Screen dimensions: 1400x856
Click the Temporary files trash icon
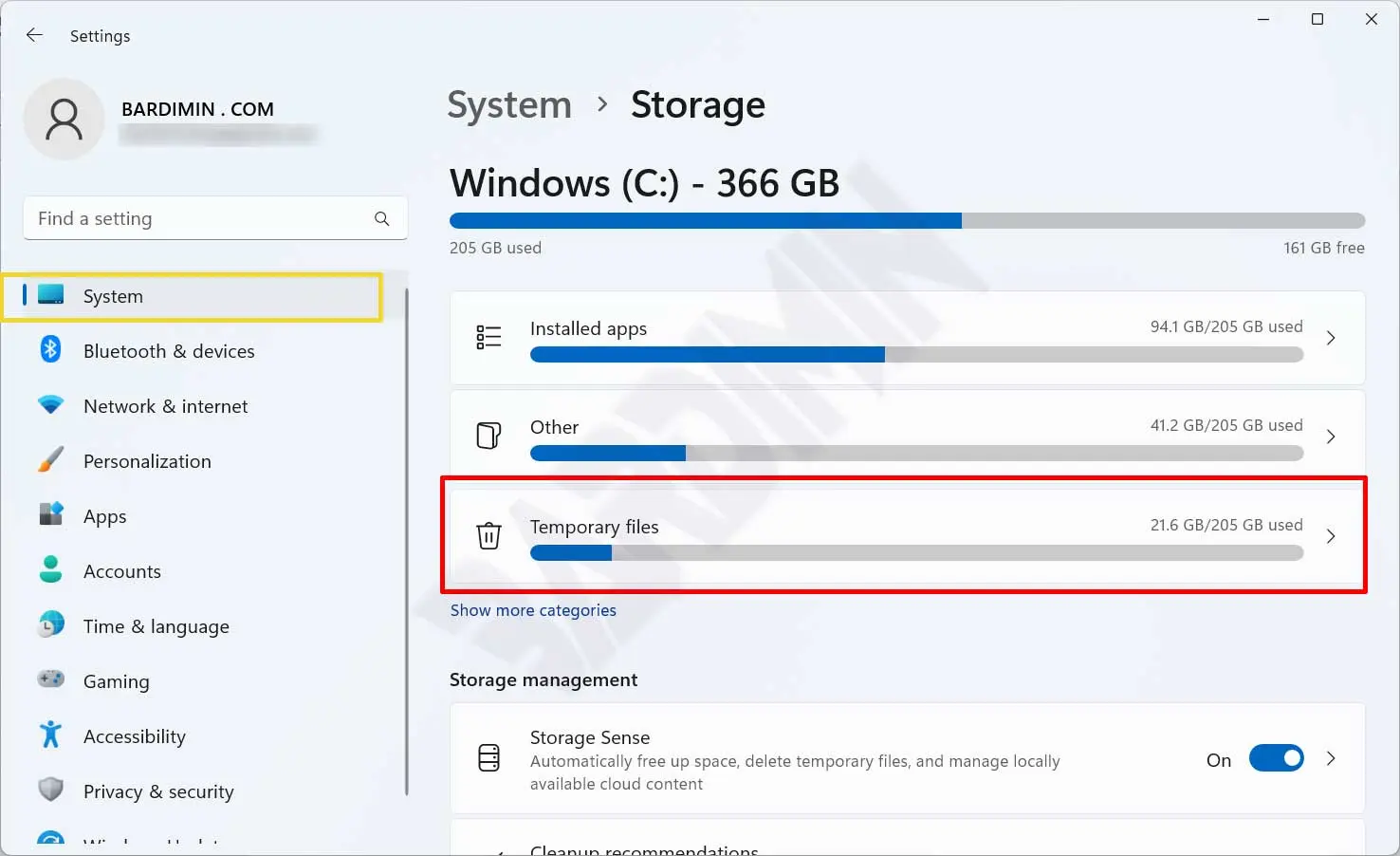(488, 535)
